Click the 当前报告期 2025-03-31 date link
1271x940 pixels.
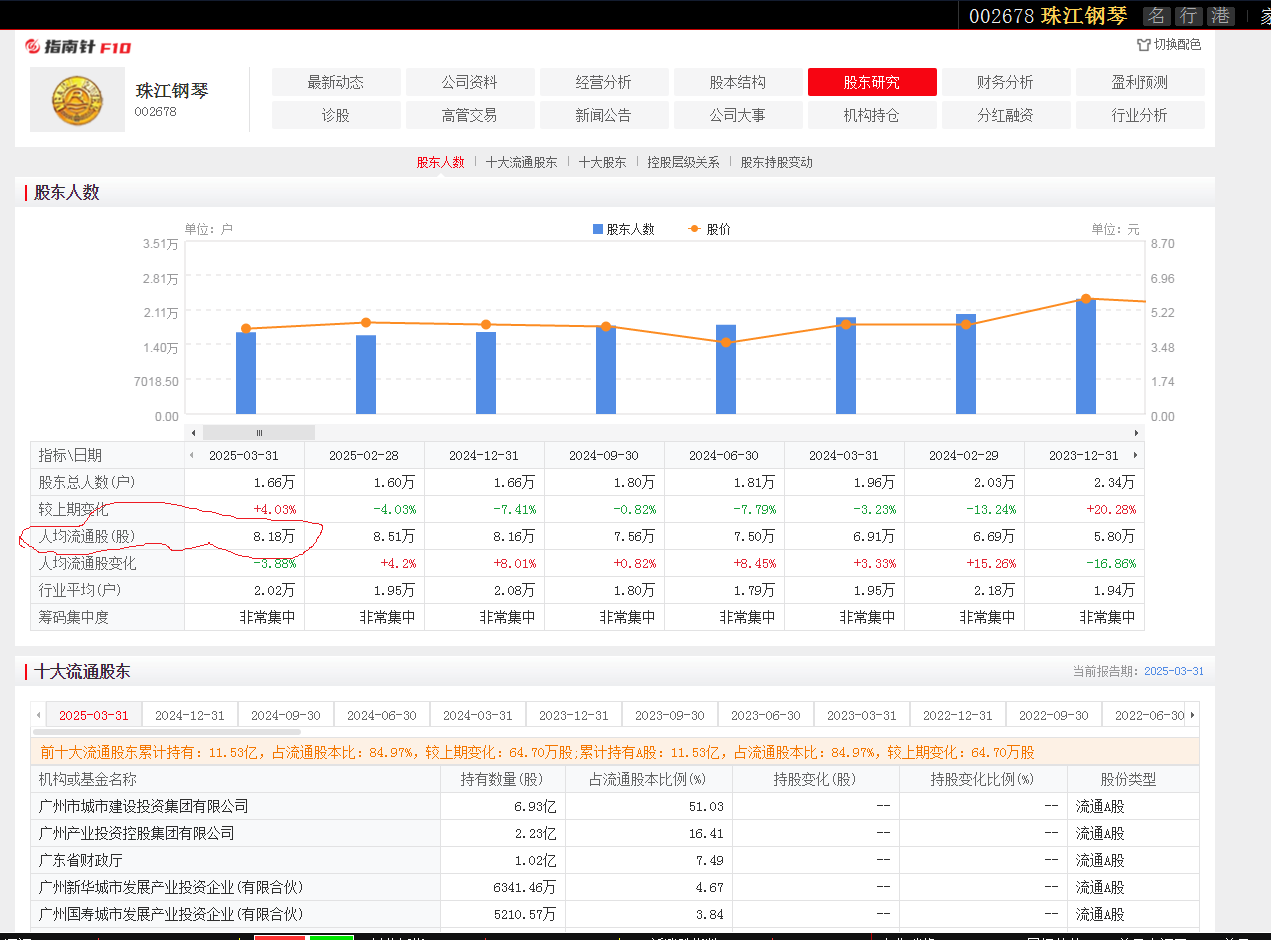(x=1174, y=671)
